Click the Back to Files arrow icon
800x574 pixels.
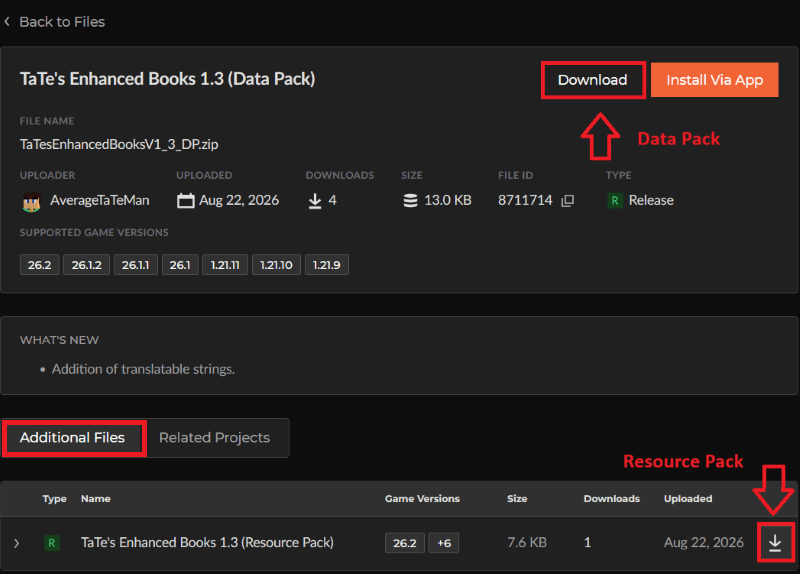[7, 22]
